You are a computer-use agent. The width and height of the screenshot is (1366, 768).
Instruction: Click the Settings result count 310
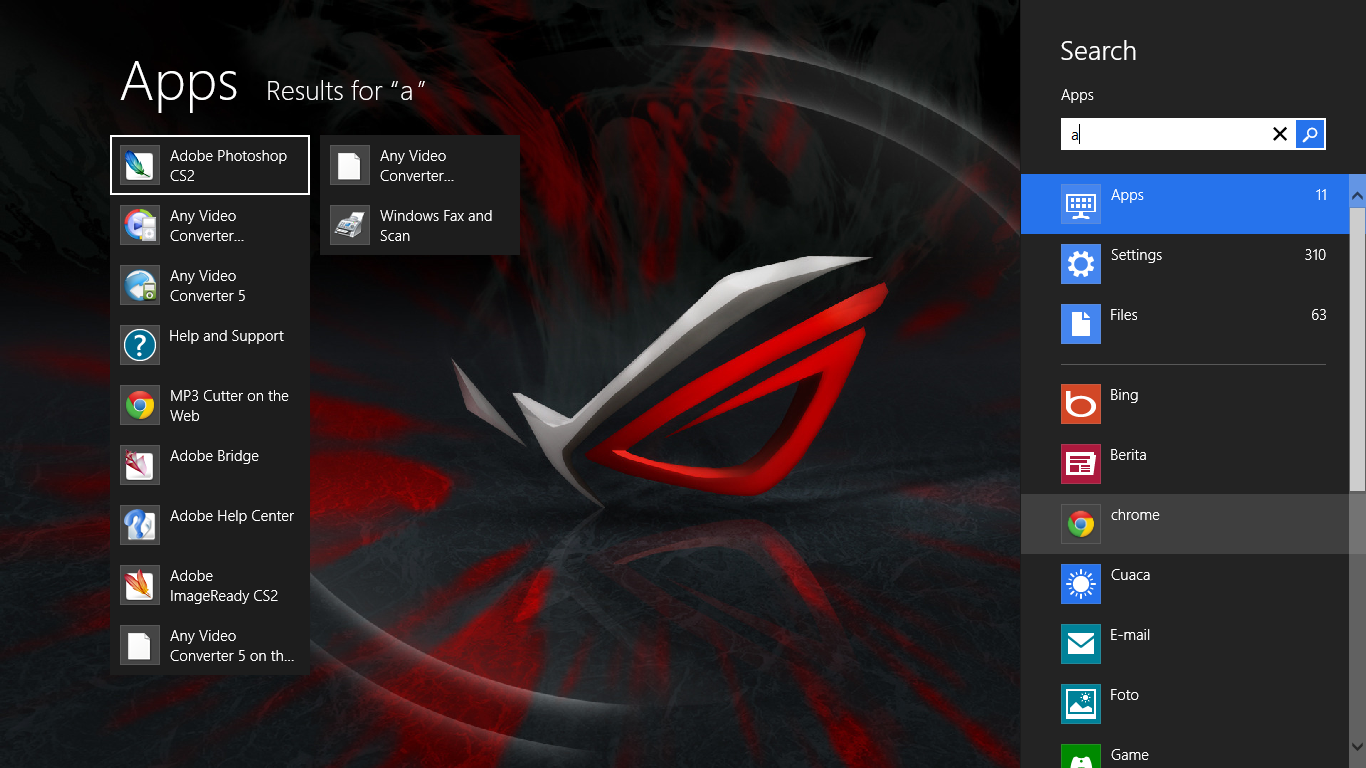point(1315,255)
